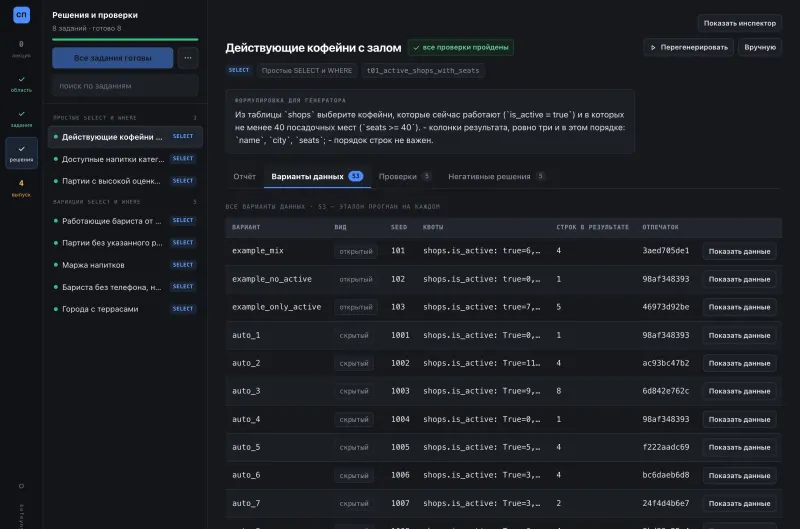The width and height of the screenshot is (800, 529).
Task: Show data for auto_1 variant
Action: [x=739, y=335]
